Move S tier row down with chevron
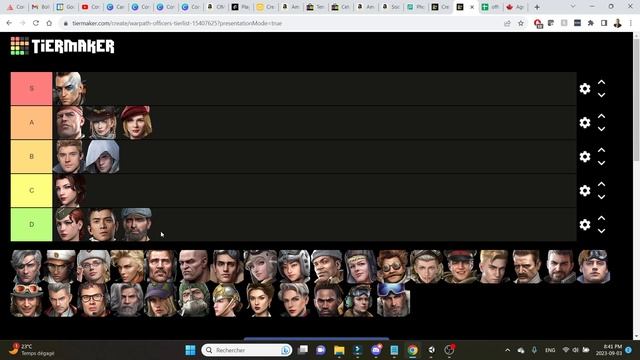This screenshot has width=640, height=360. 601,95
